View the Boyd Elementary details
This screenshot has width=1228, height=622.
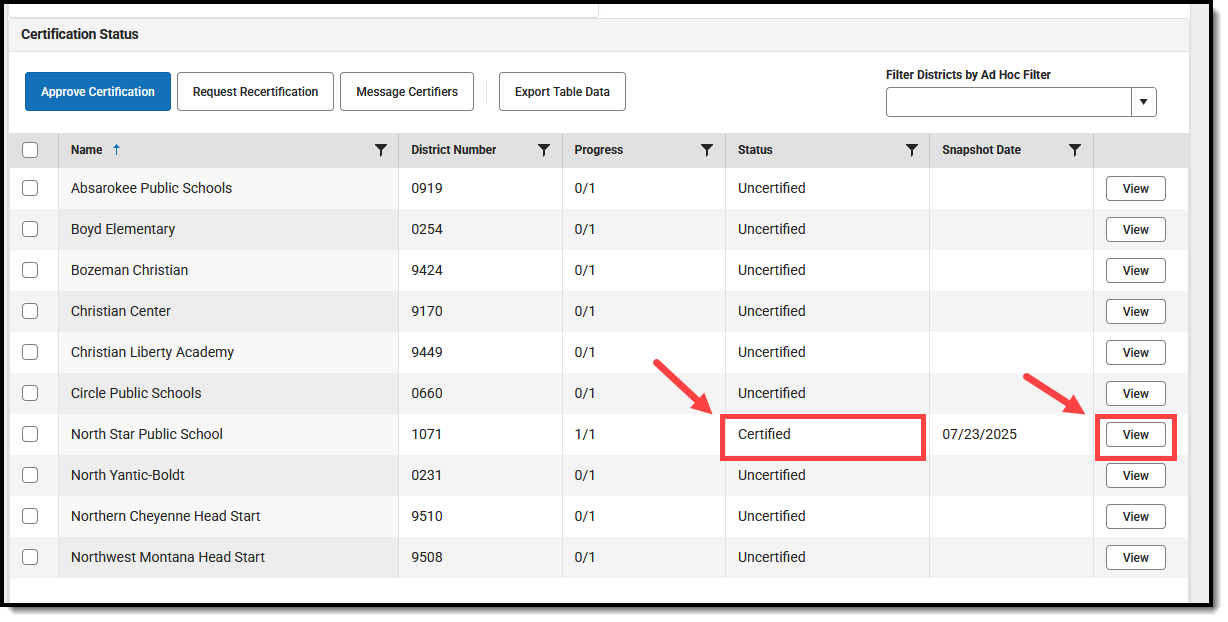click(1135, 230)
